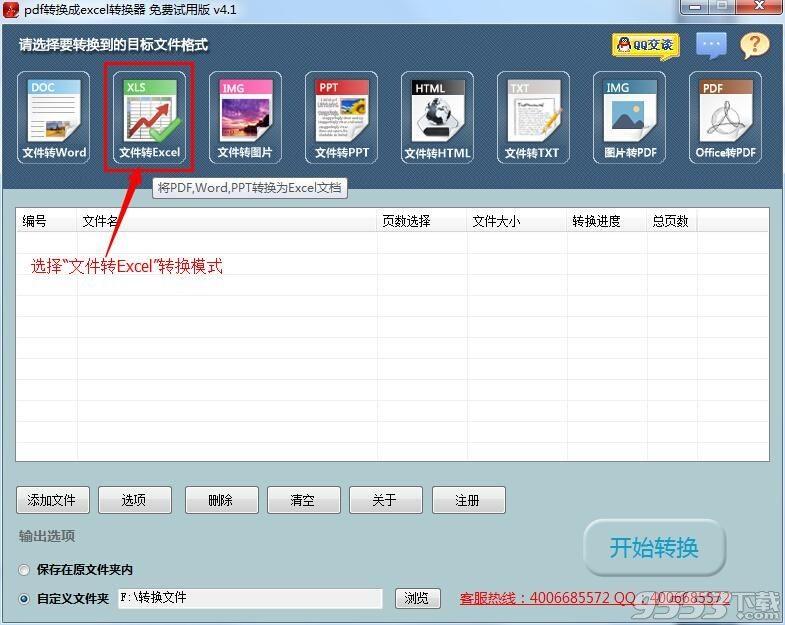The height and width of the screenshot is (625, 785).
Task: Click the blue message bubble icon
Action: (x=711, y=46)
